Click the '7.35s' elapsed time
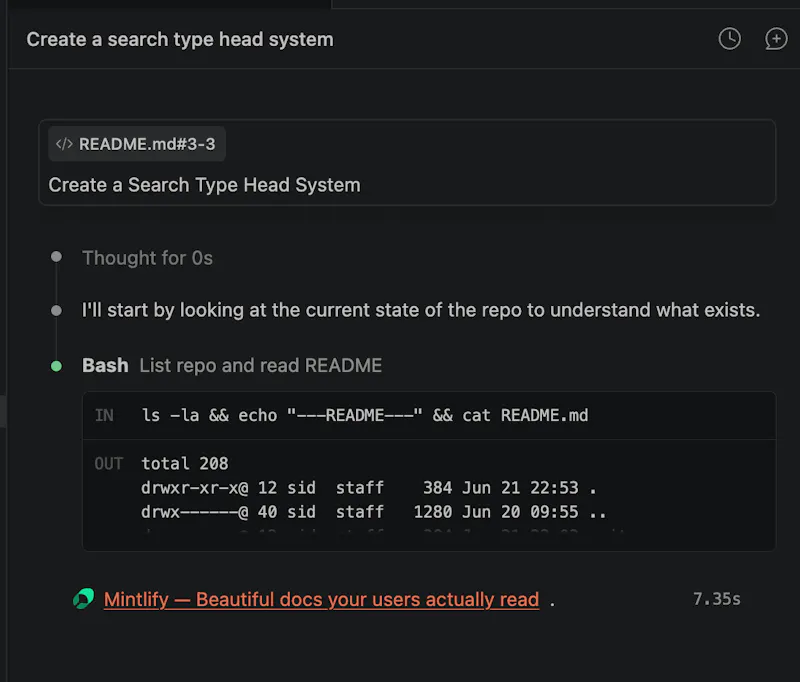This screenshot has height=682, width=800. point(716,599)
